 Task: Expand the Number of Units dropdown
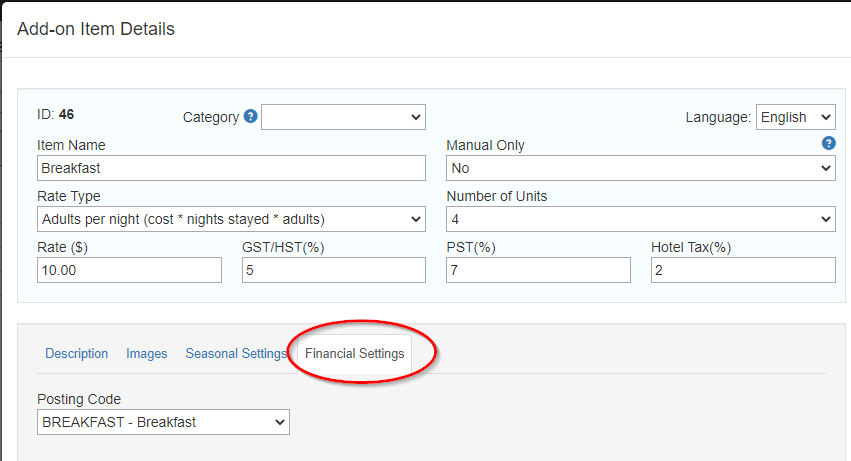click(x=640, y=219)
